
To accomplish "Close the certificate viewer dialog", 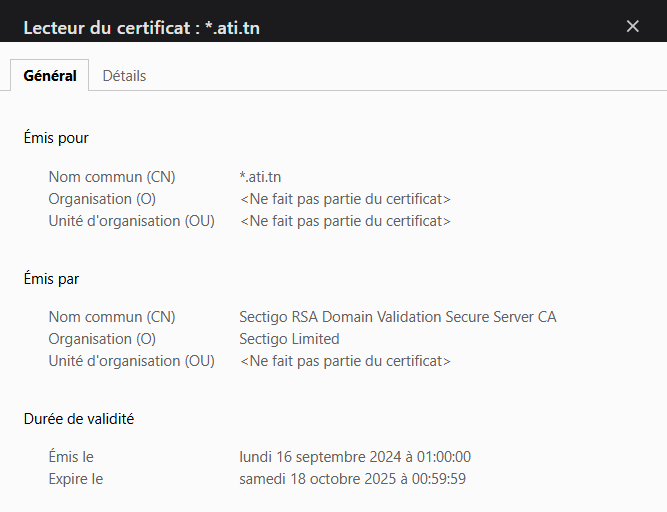I will click(x=633, y=26).
